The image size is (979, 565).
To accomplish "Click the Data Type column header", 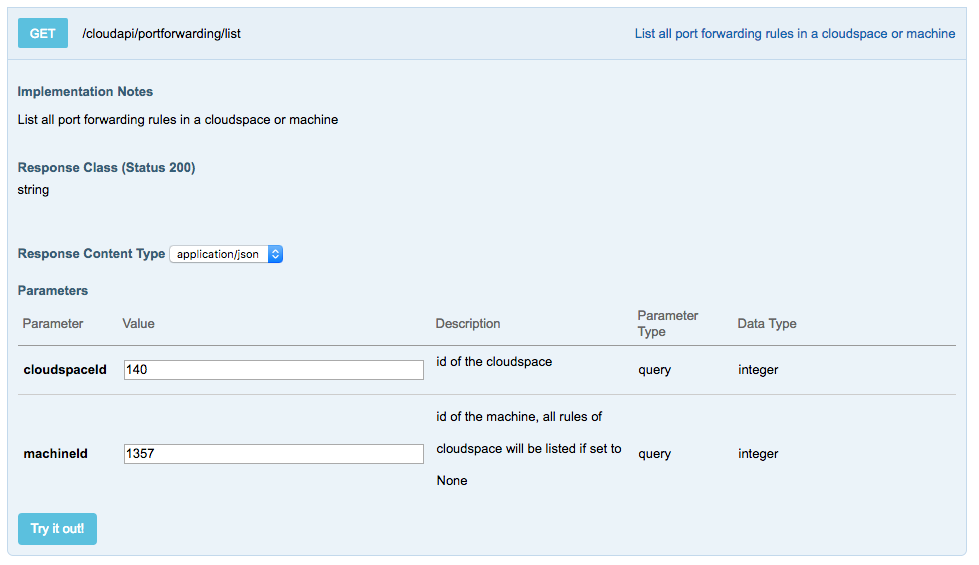I will pyautogui.click(x=767, y=324).
